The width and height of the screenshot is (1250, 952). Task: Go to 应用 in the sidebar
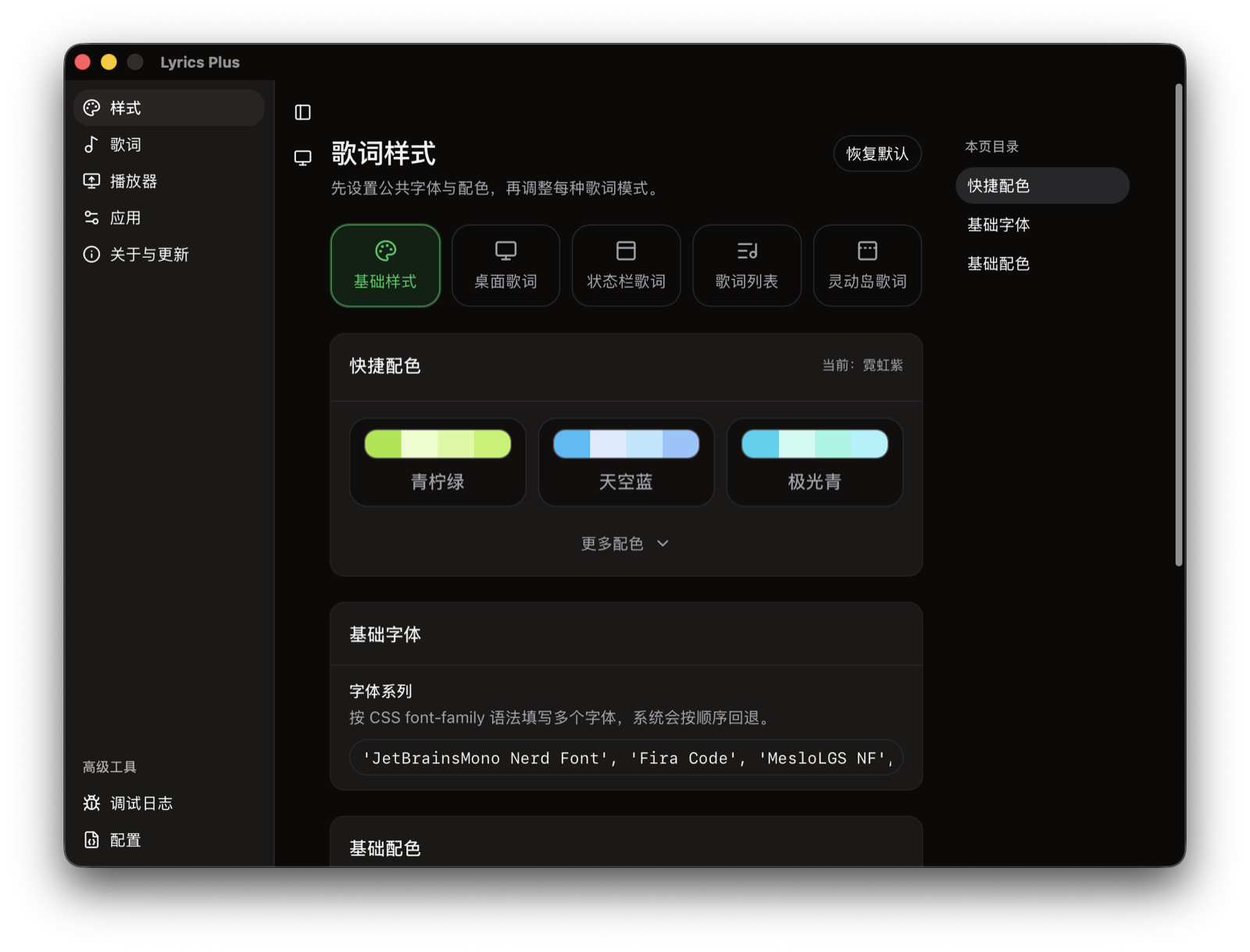[169, 218]
